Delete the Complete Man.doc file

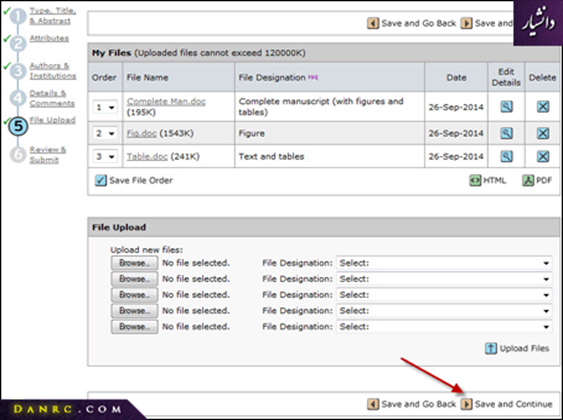[x=543, y=107]
